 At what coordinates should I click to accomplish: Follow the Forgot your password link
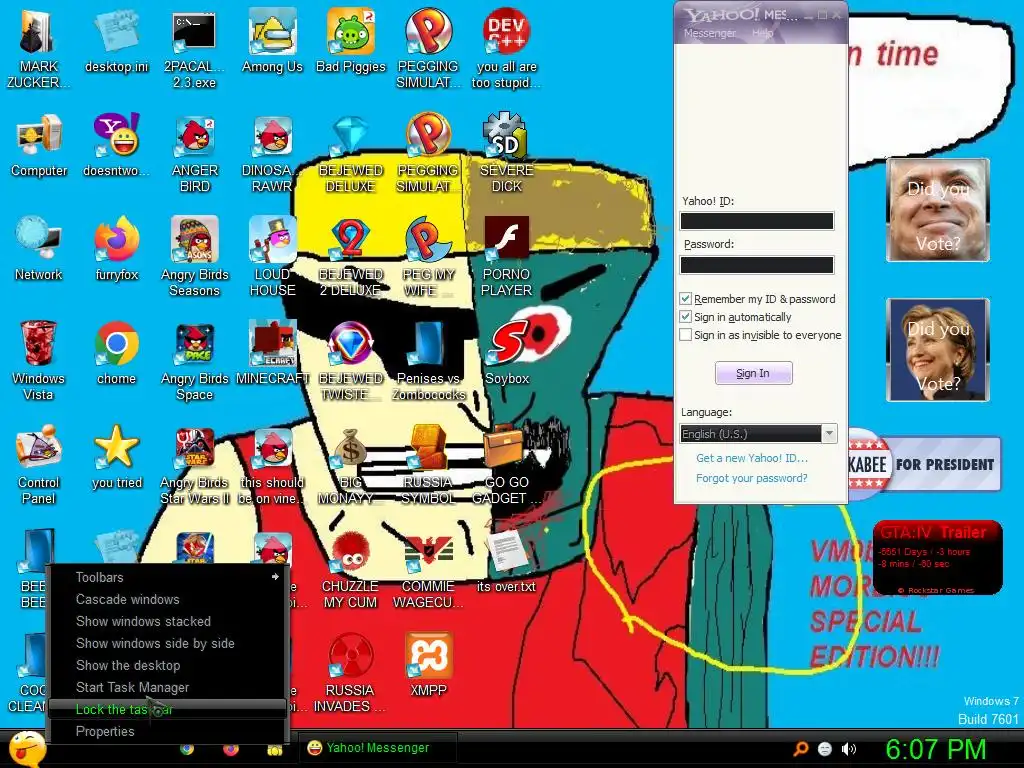pos(752,478)
